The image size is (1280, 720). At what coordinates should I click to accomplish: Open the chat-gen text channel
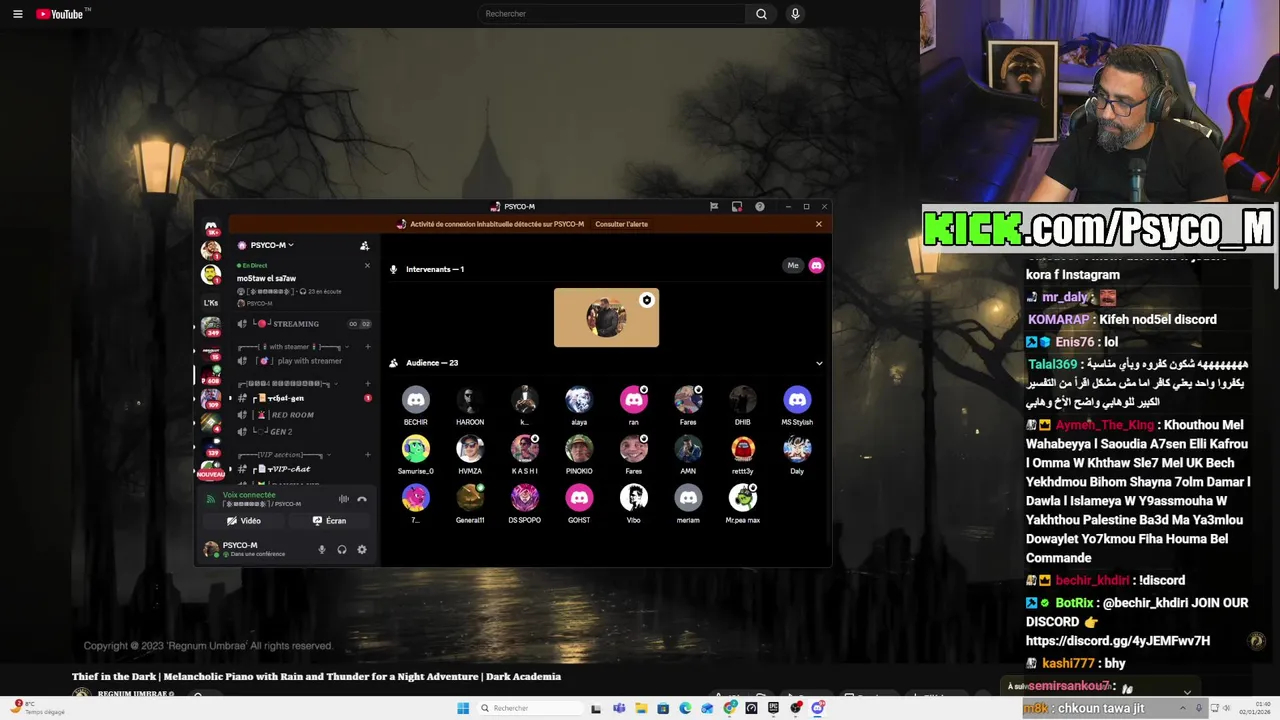(x=304, y=398)
